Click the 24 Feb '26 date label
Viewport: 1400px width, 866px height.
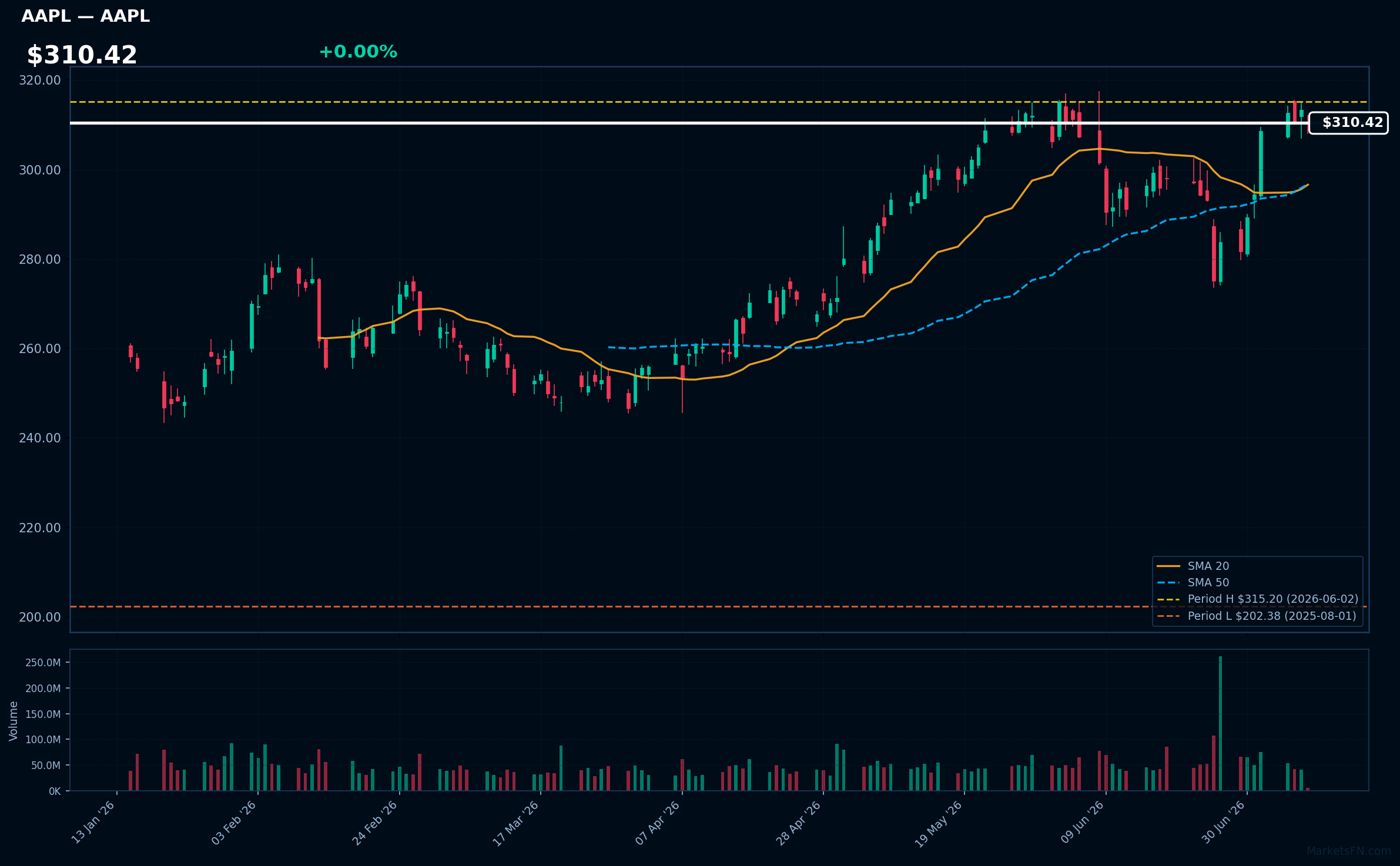(x=375, y=823)
